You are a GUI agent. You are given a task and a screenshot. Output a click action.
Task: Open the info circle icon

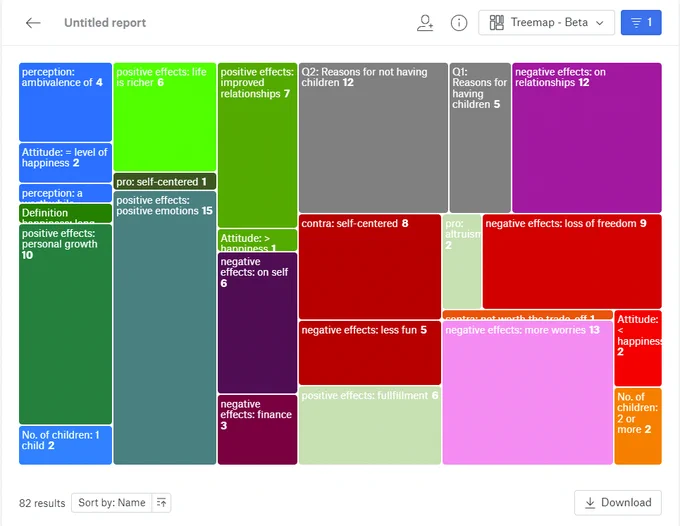point(459,23)
